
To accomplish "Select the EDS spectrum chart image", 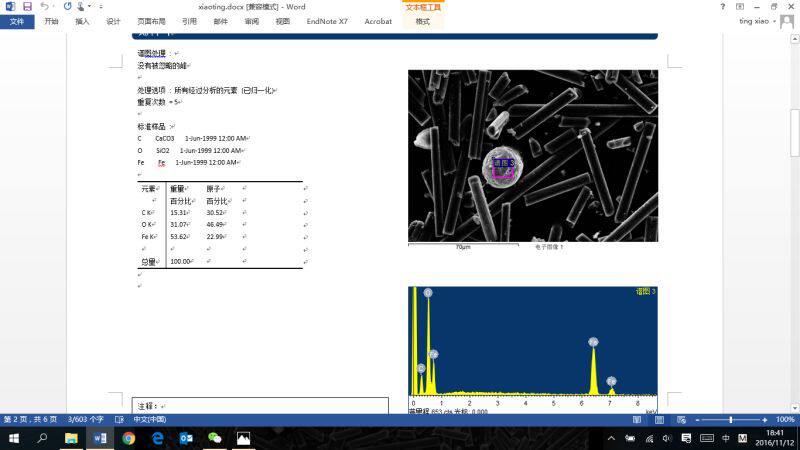I will click(533, 350).
